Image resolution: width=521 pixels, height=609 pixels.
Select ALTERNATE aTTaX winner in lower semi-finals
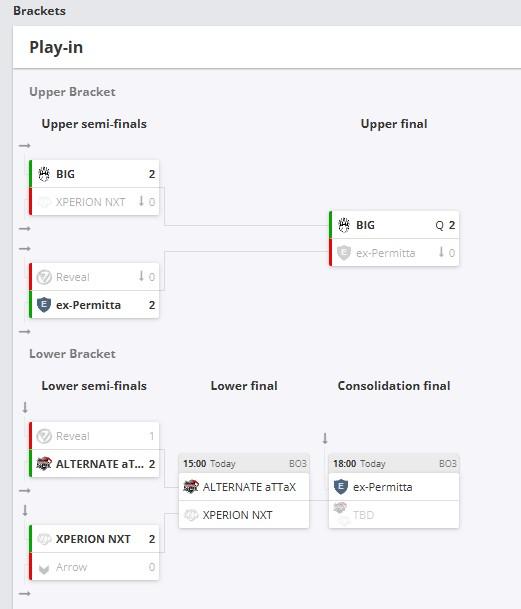point(94,464)
